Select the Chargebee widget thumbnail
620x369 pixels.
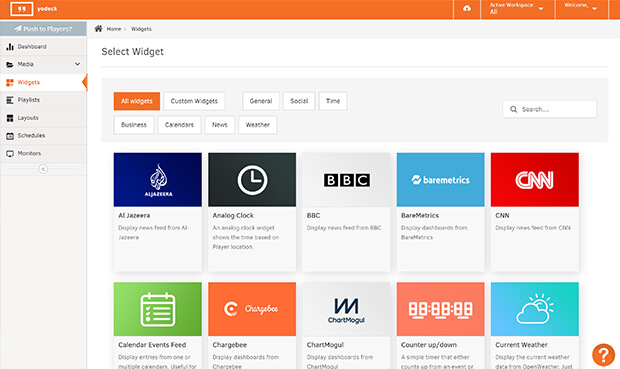click(252, 309)
